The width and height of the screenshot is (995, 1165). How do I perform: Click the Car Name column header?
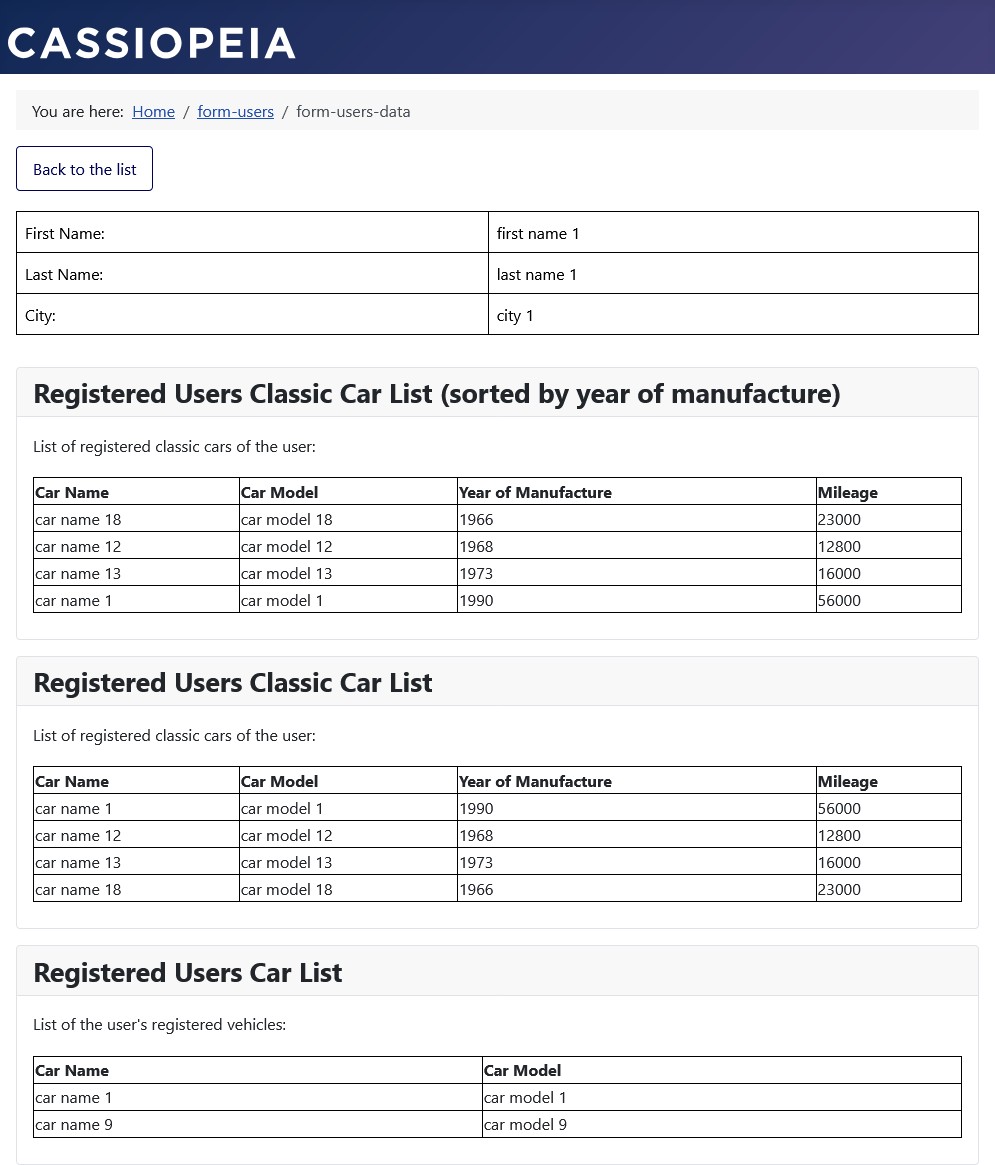click(x=72, y=492)
